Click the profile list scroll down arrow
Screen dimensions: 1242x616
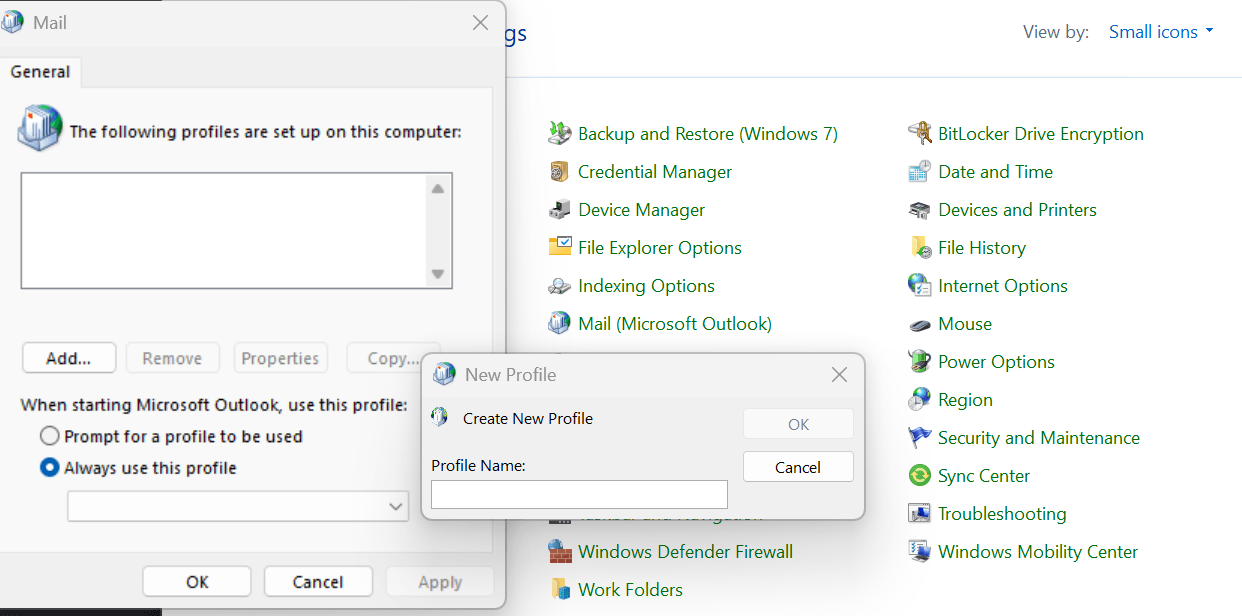(x=438, y=274)
